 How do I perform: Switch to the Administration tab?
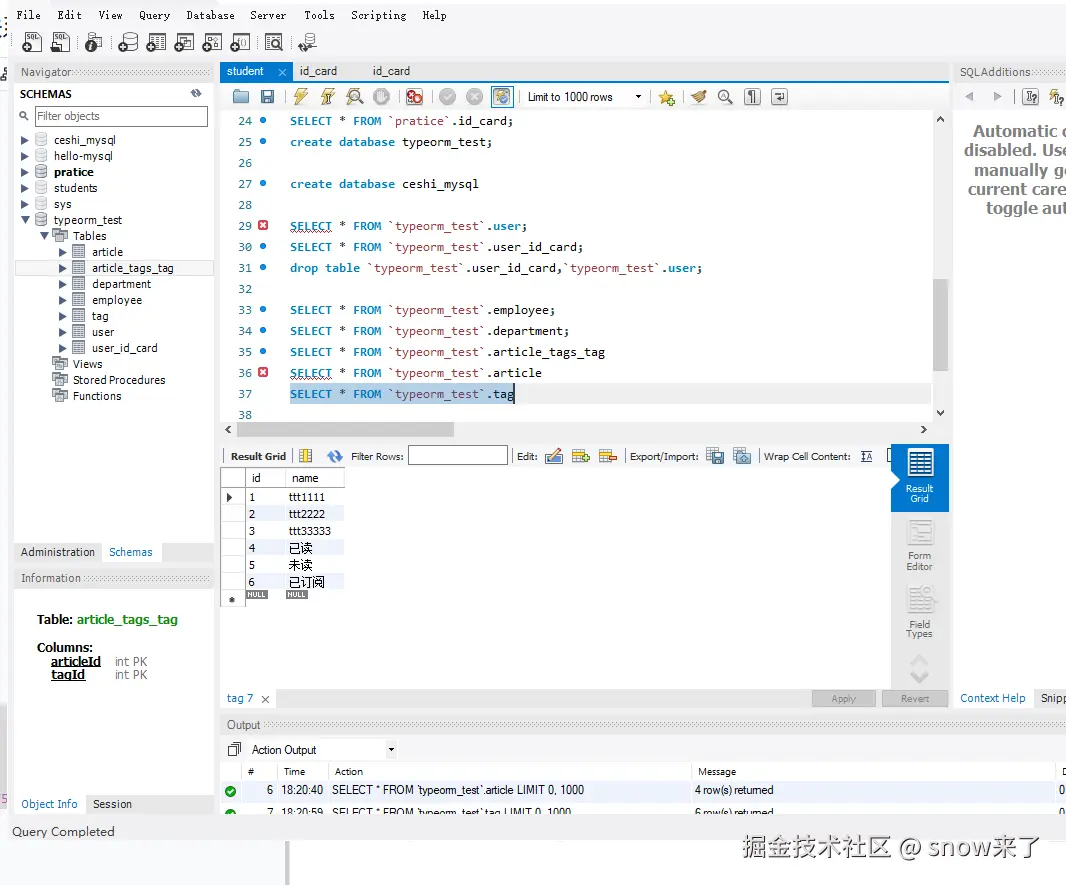(x=58, y=552)
